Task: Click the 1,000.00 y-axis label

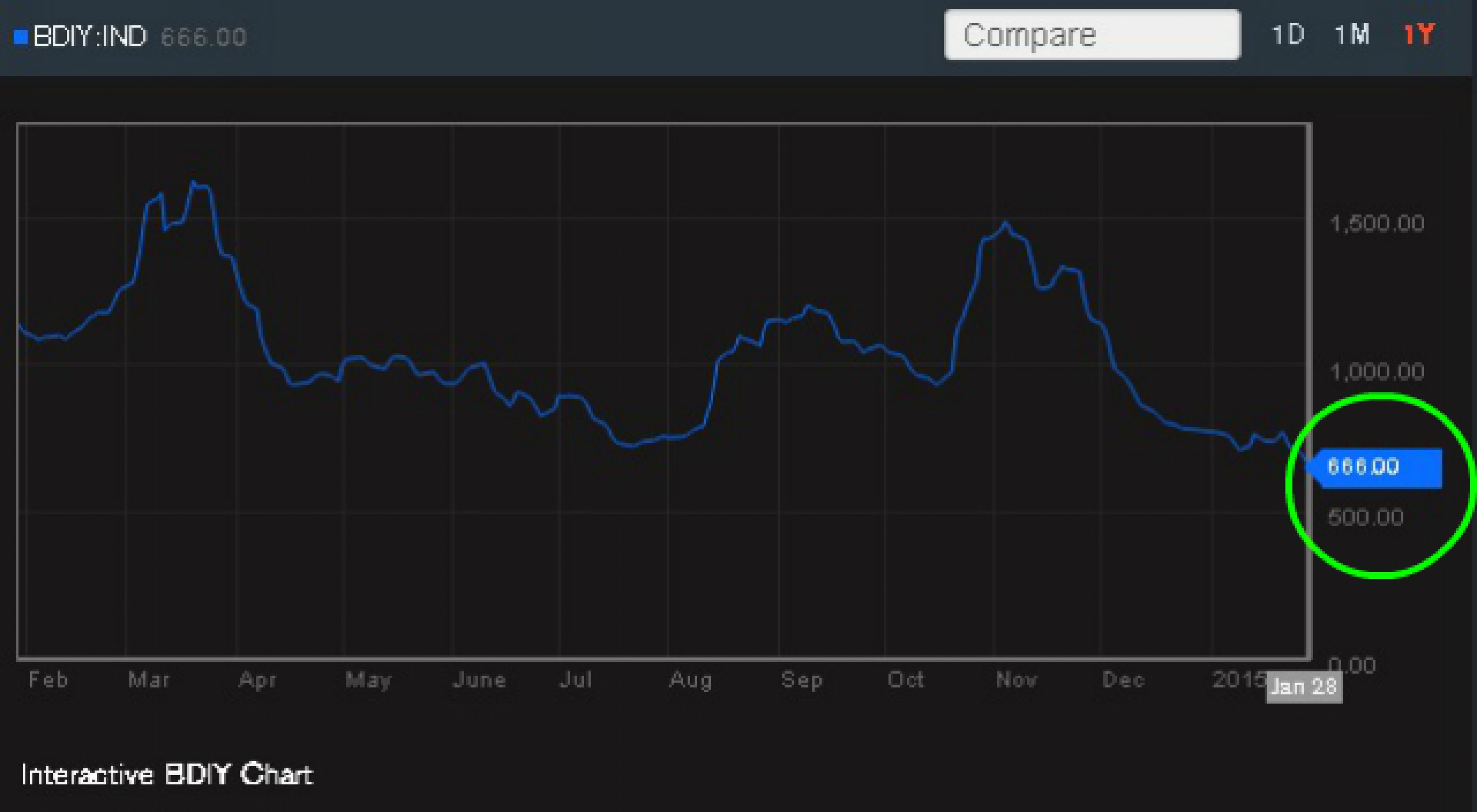Action: [x=1377, y=372]
